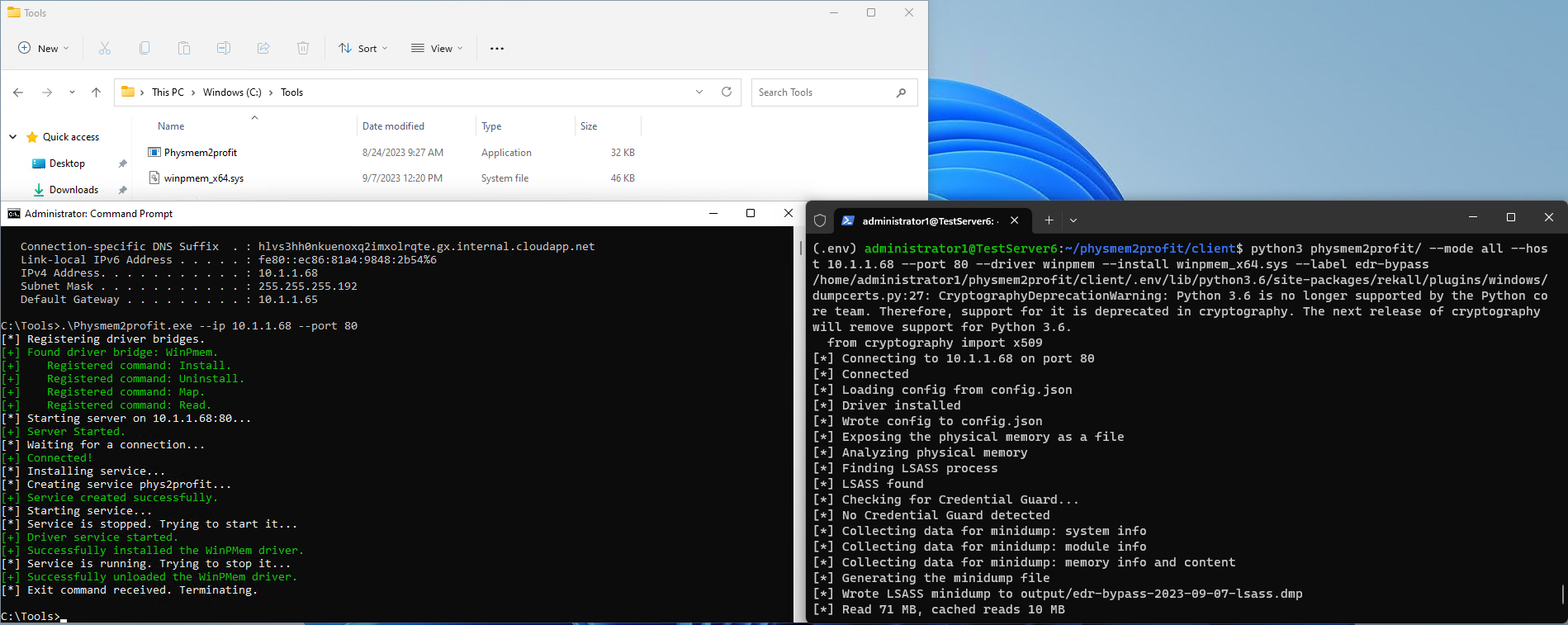Click the New button in File Explorer
This screenshot has height=625, width=1568.
coord(43,48)
